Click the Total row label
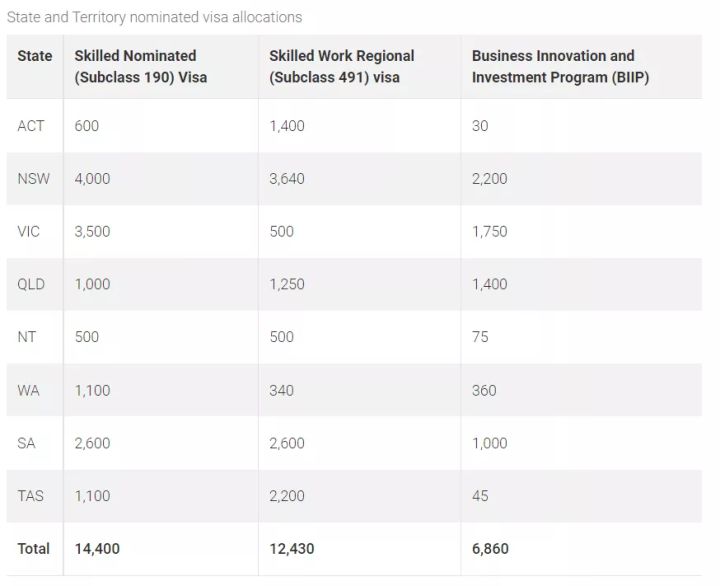720x586 pixels. (34, 549)
